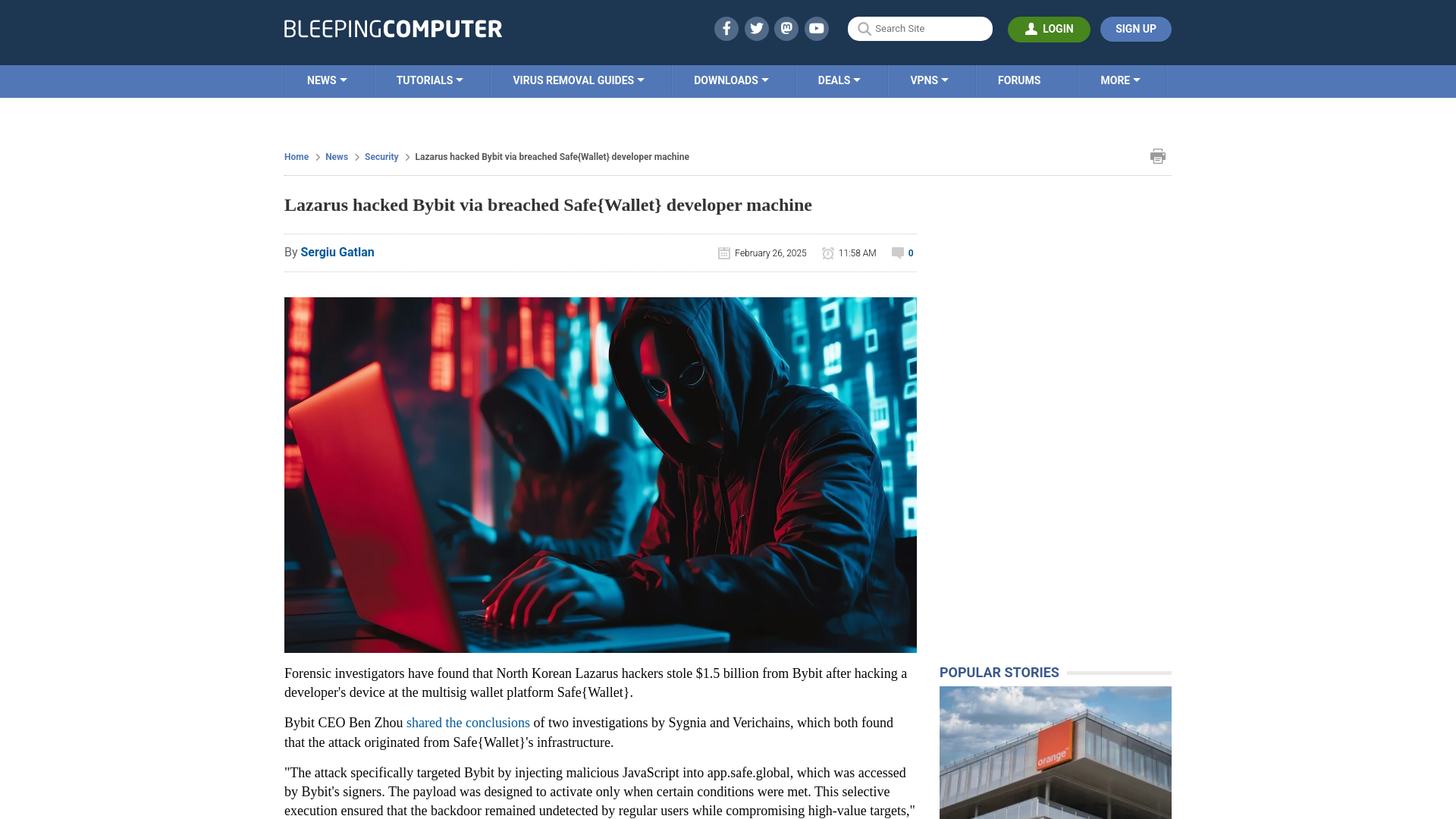Click the BleepingComputer Facebook icon
Screen dimensions: 1456x819
(726, 28)
